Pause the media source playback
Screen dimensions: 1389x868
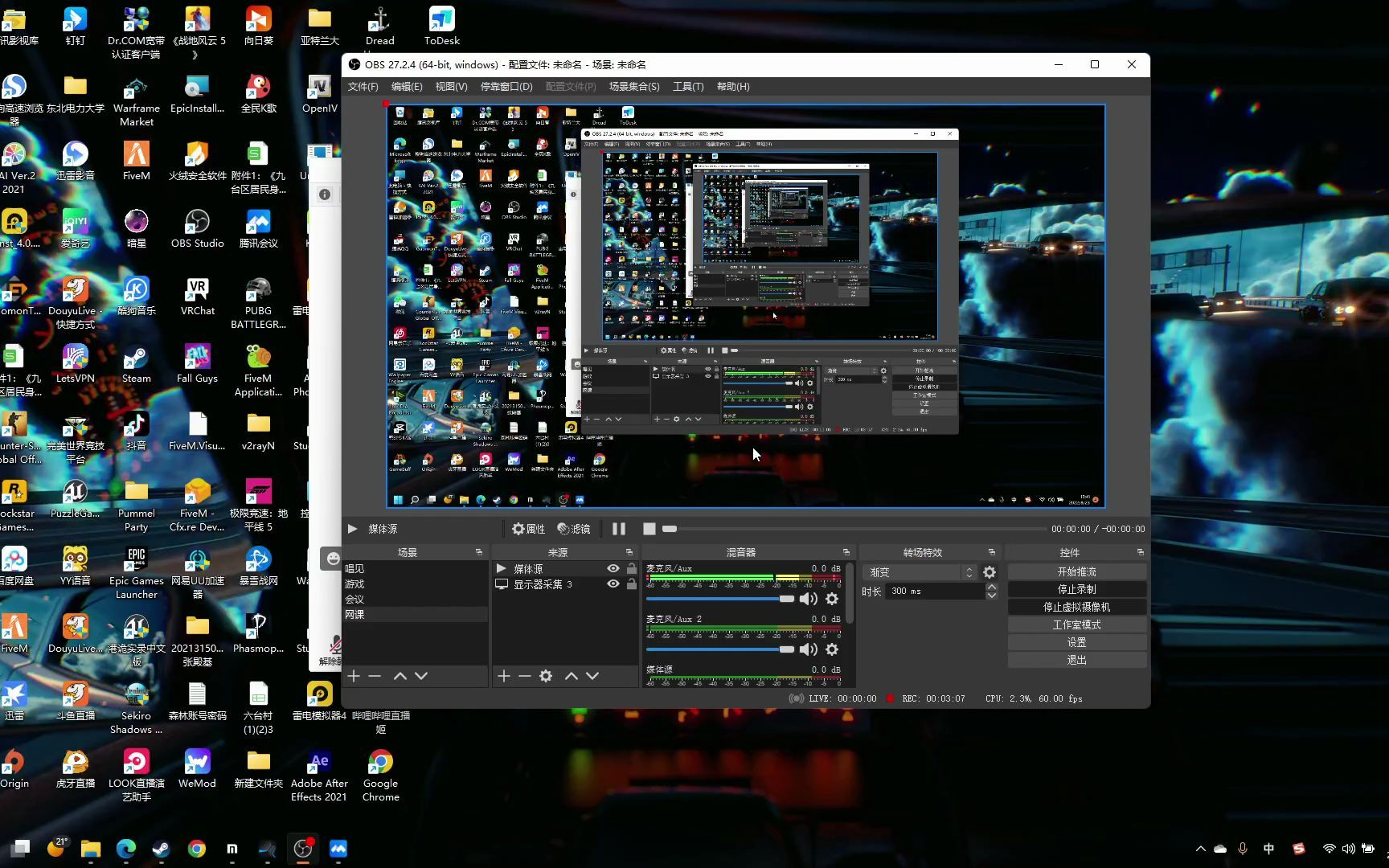[x=619, y=529]
